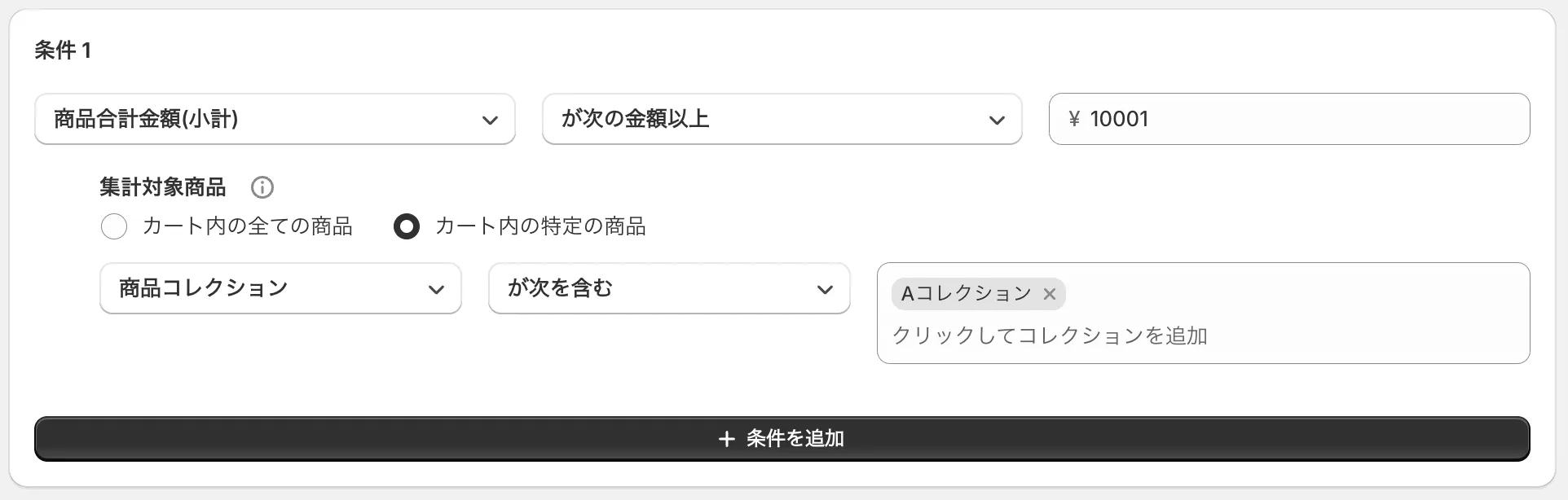The image size is (1568, 500).
Task: Click the クリックしてコレクションを追加 field
Action: coord(1051,336)
